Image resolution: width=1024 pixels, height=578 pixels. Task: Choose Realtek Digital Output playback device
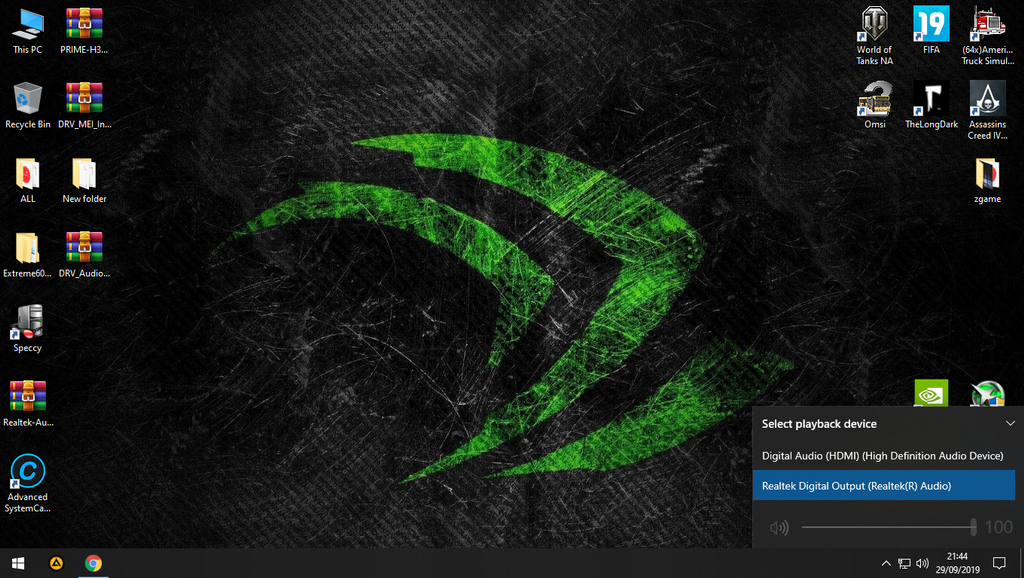[884, 485]
